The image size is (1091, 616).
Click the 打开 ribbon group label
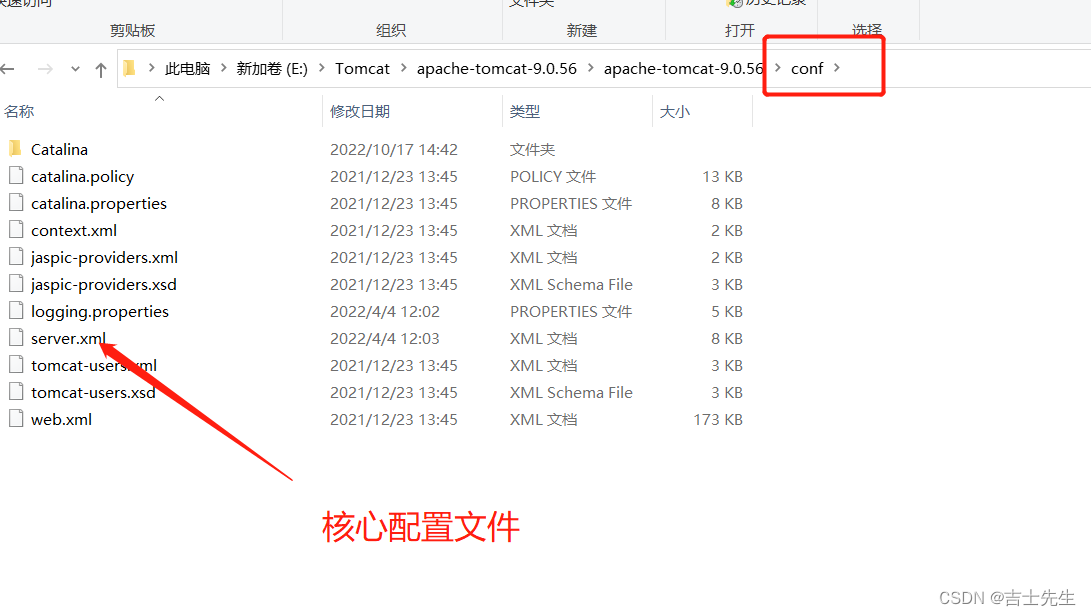point(740,31)
